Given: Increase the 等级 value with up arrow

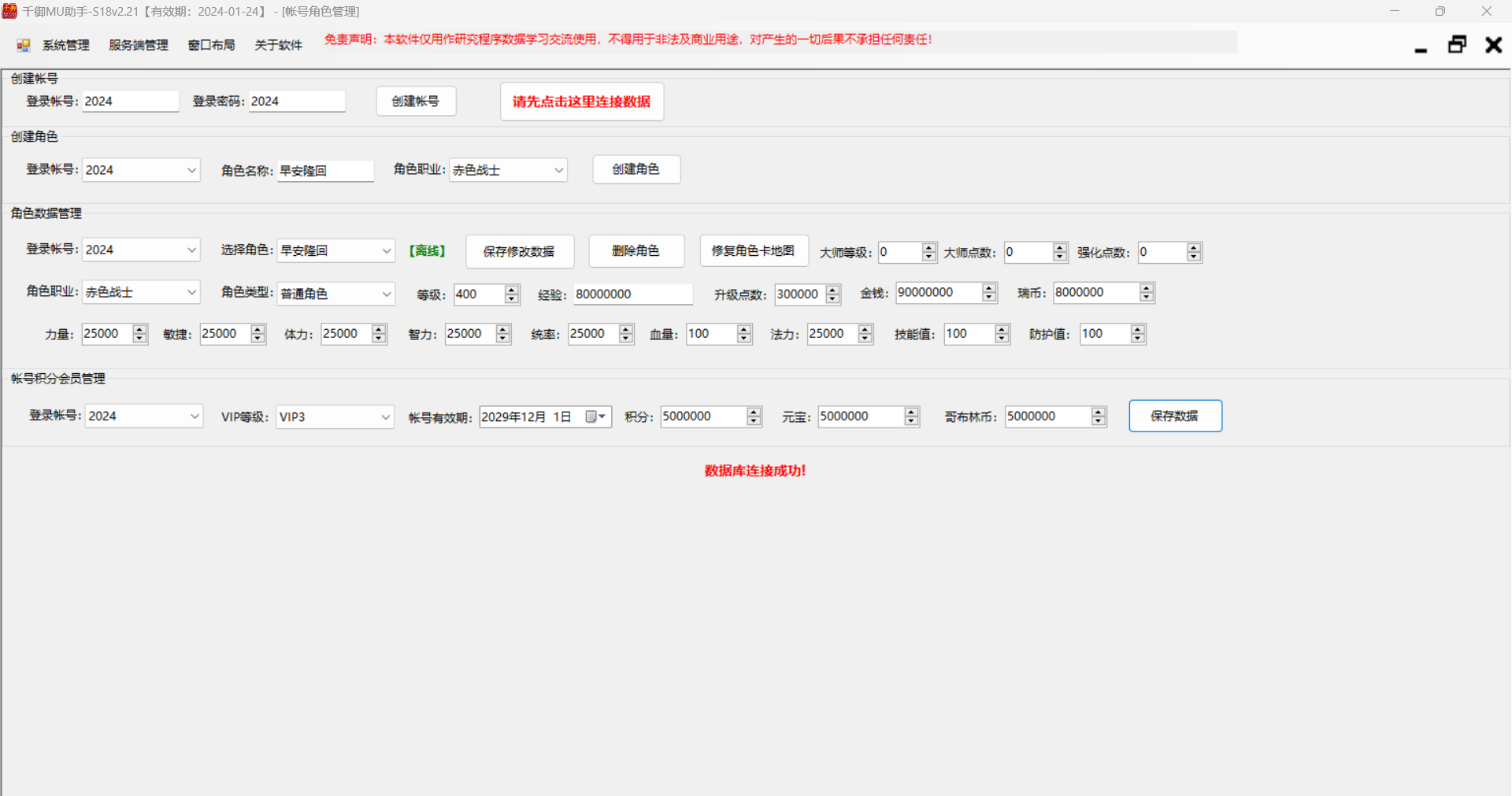Looking at the screenshot, I should tap(512, 290).
